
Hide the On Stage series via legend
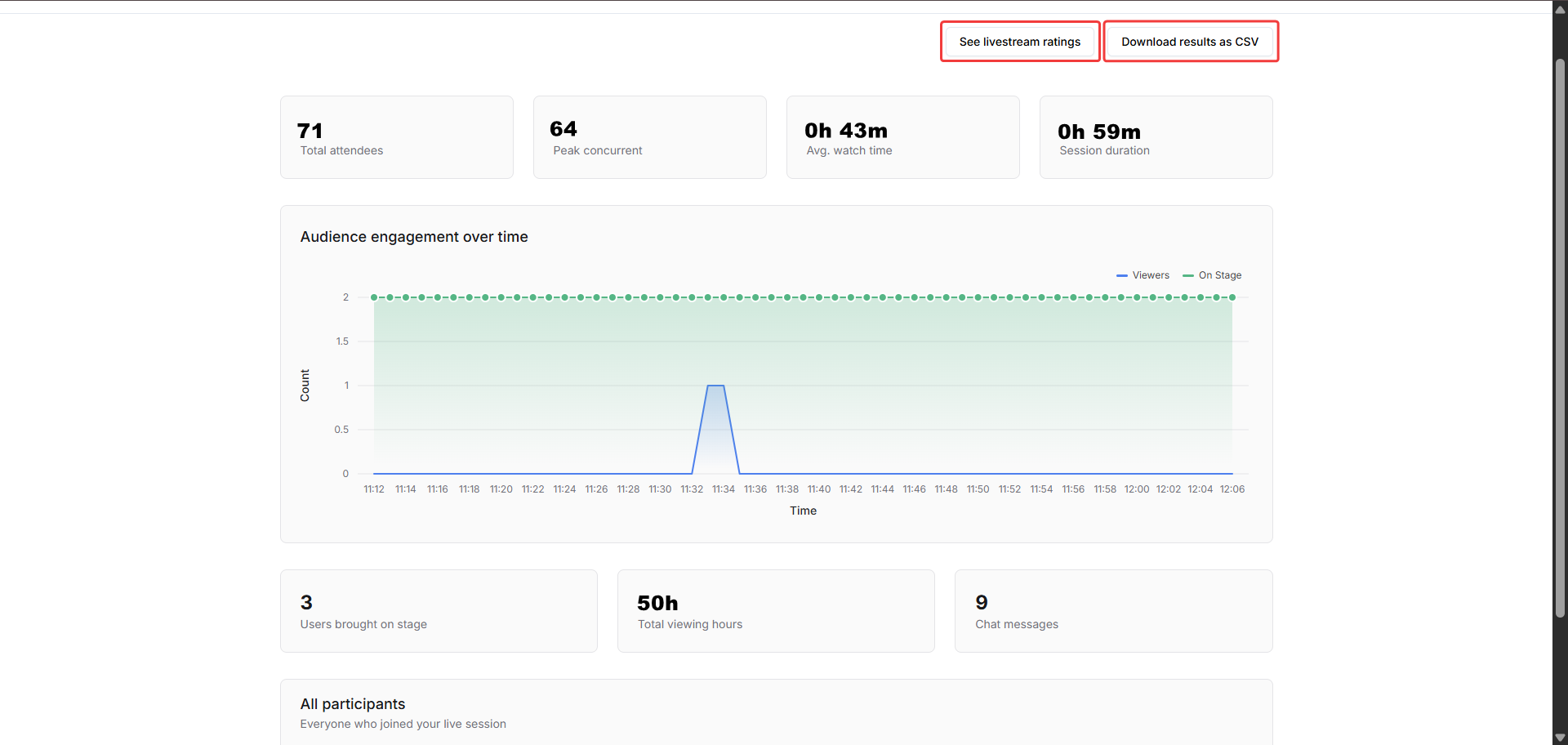point(1213,275)
